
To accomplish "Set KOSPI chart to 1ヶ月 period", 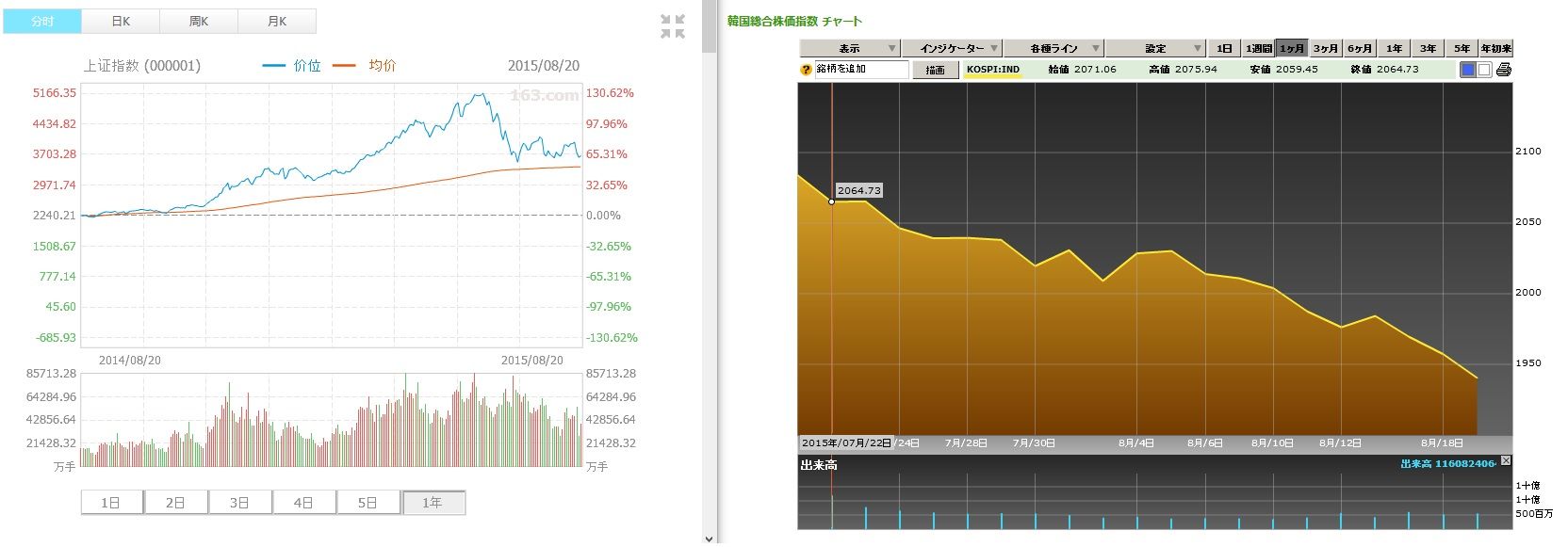I will coord(1292,48).
